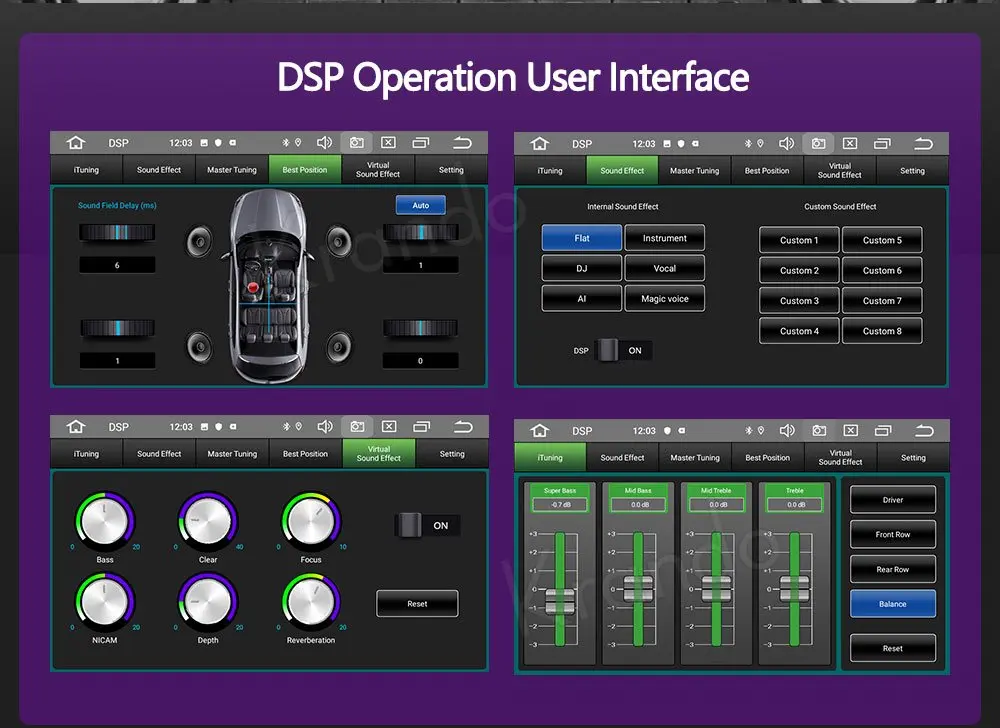Adjust Treble fader
1000x728 pixels.
(x=795, y=588)
